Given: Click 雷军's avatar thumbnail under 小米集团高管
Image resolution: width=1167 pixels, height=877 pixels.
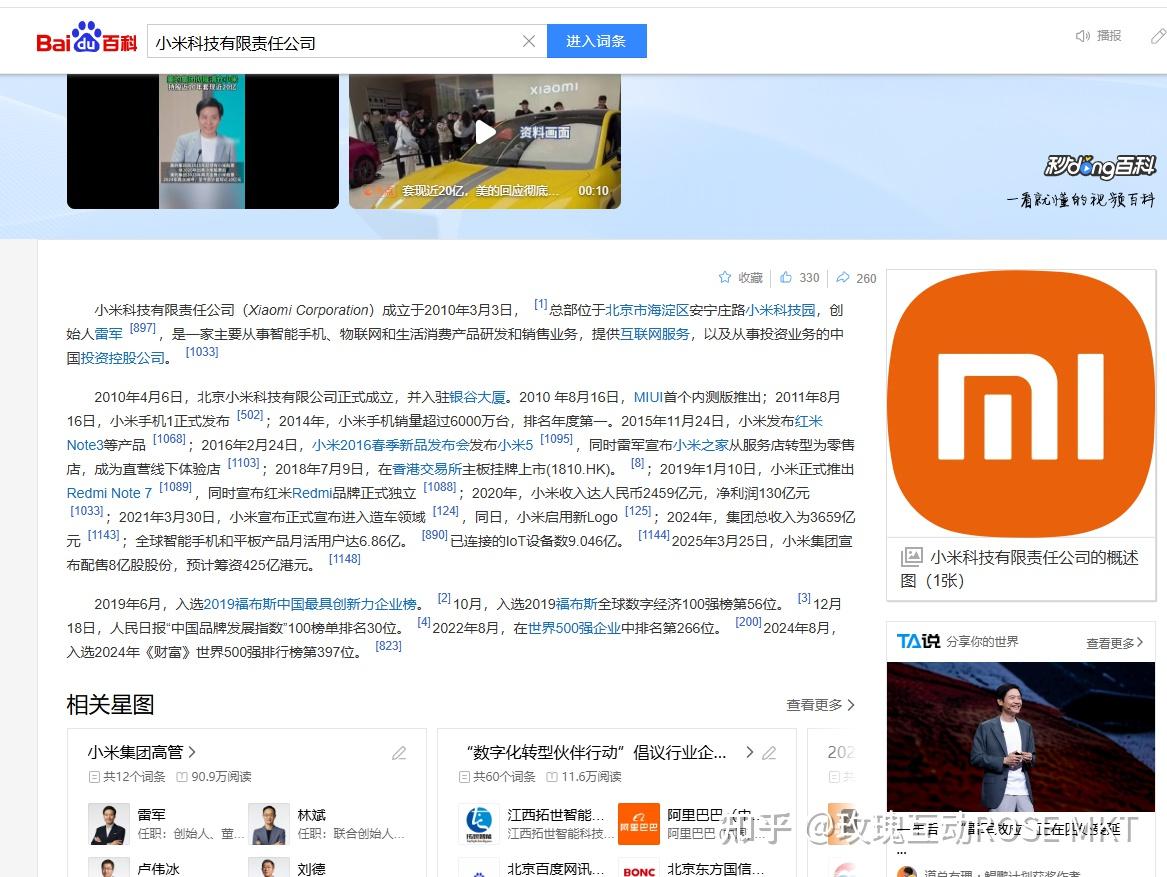Looking at the screenshot, I should 108,825.
